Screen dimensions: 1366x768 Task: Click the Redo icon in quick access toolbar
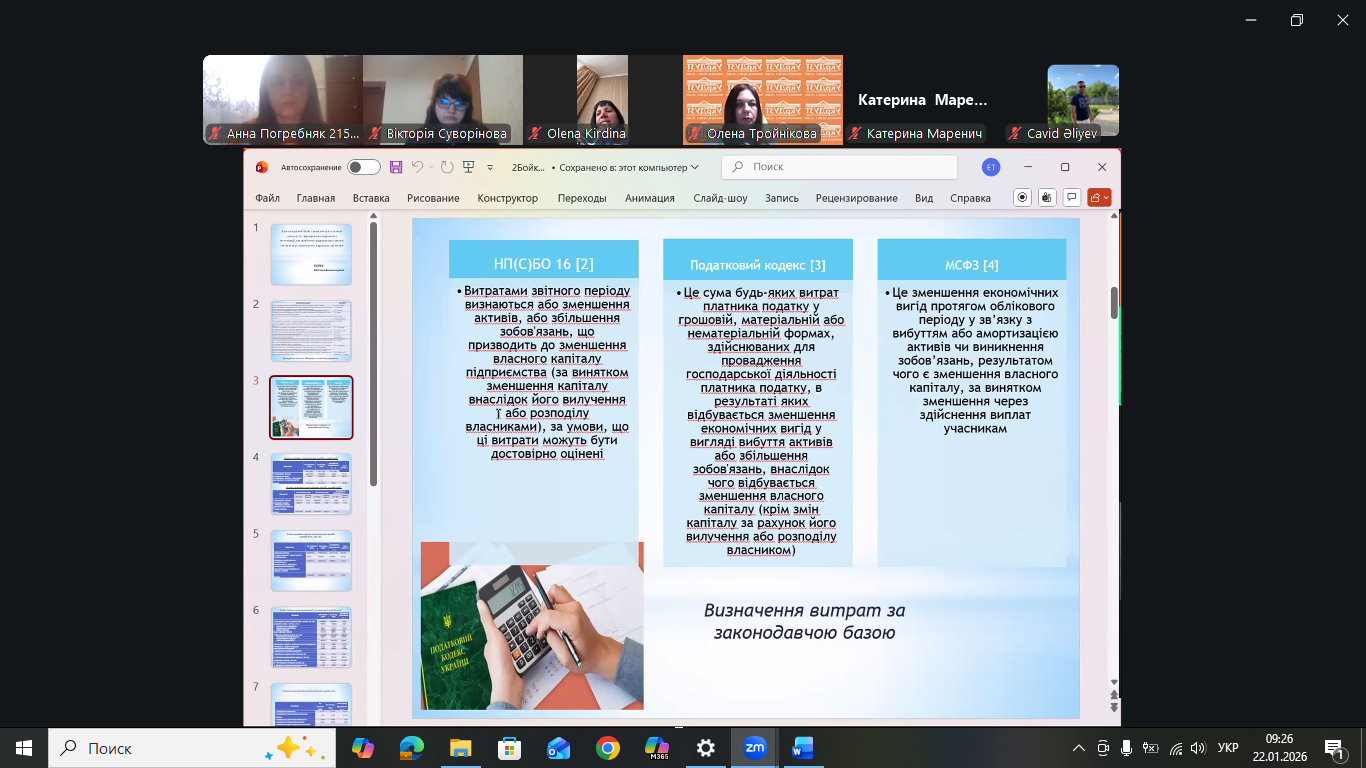coord(447,167)
